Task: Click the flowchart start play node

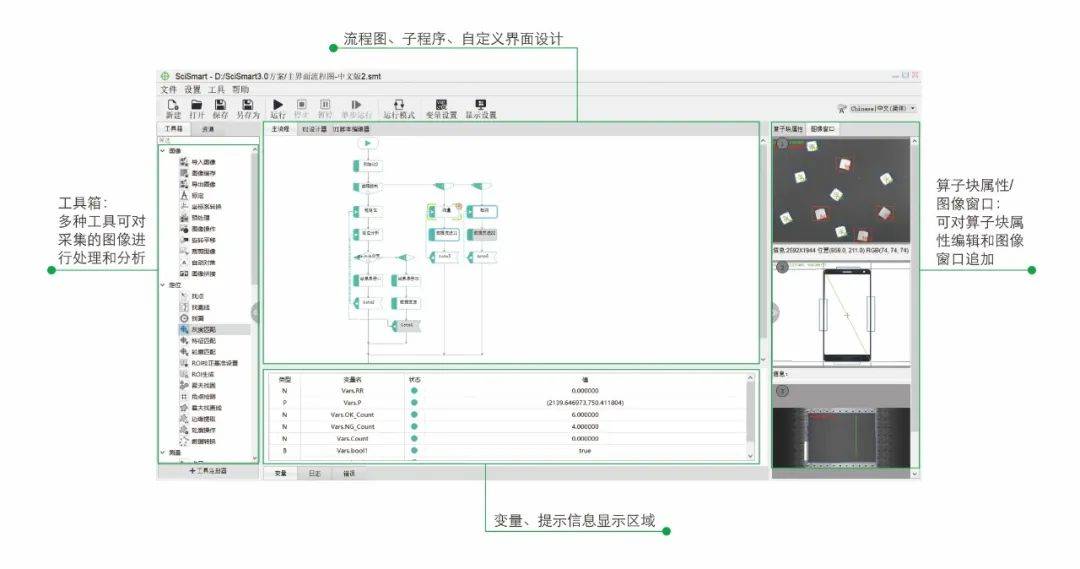Action: 368,143
